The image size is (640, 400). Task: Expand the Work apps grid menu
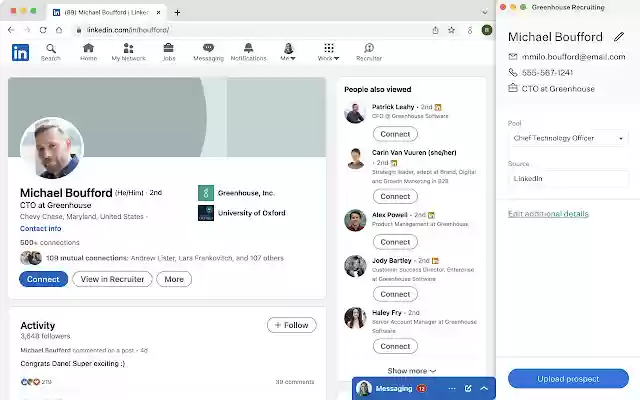pos(329,52)
